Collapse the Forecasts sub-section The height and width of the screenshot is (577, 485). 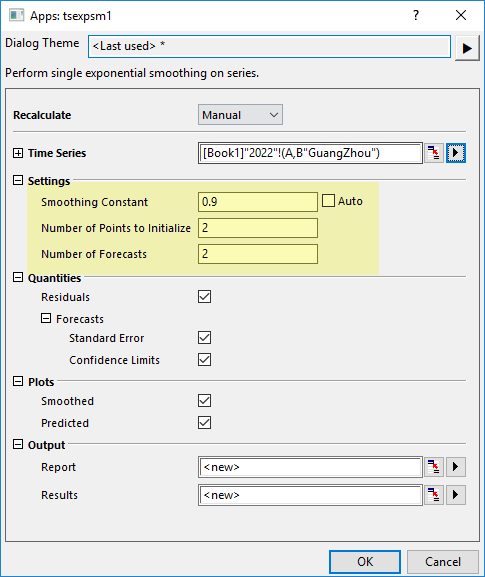coord(46,318)
